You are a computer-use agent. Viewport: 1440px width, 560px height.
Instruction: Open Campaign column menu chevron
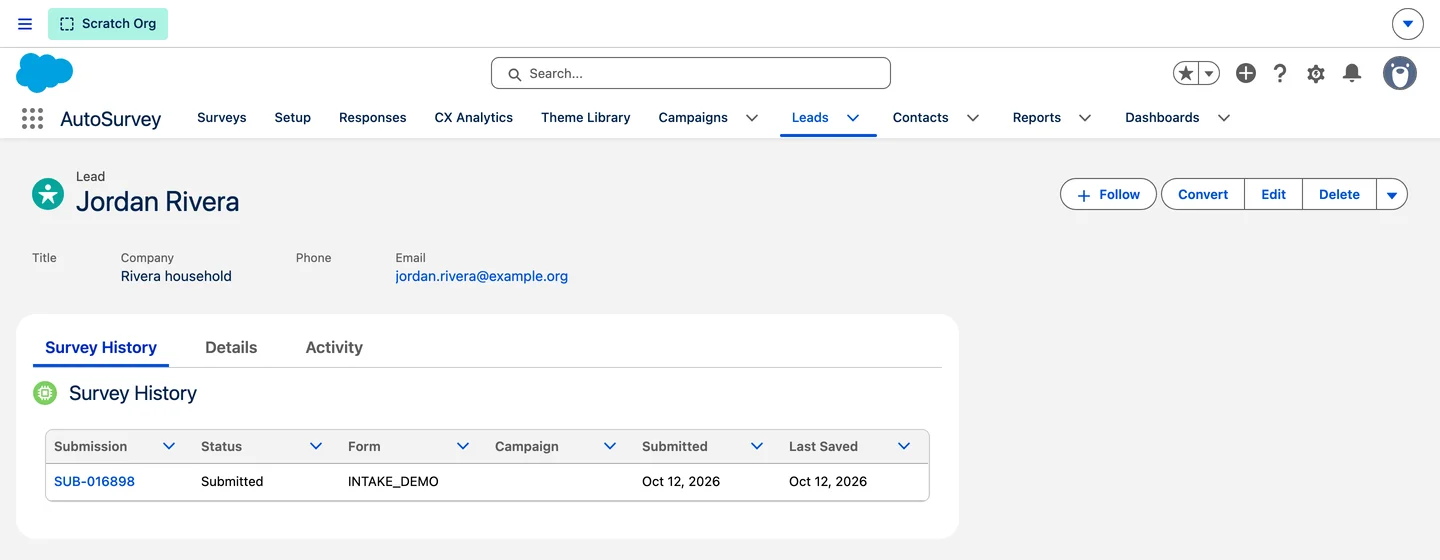pos(610,446)
